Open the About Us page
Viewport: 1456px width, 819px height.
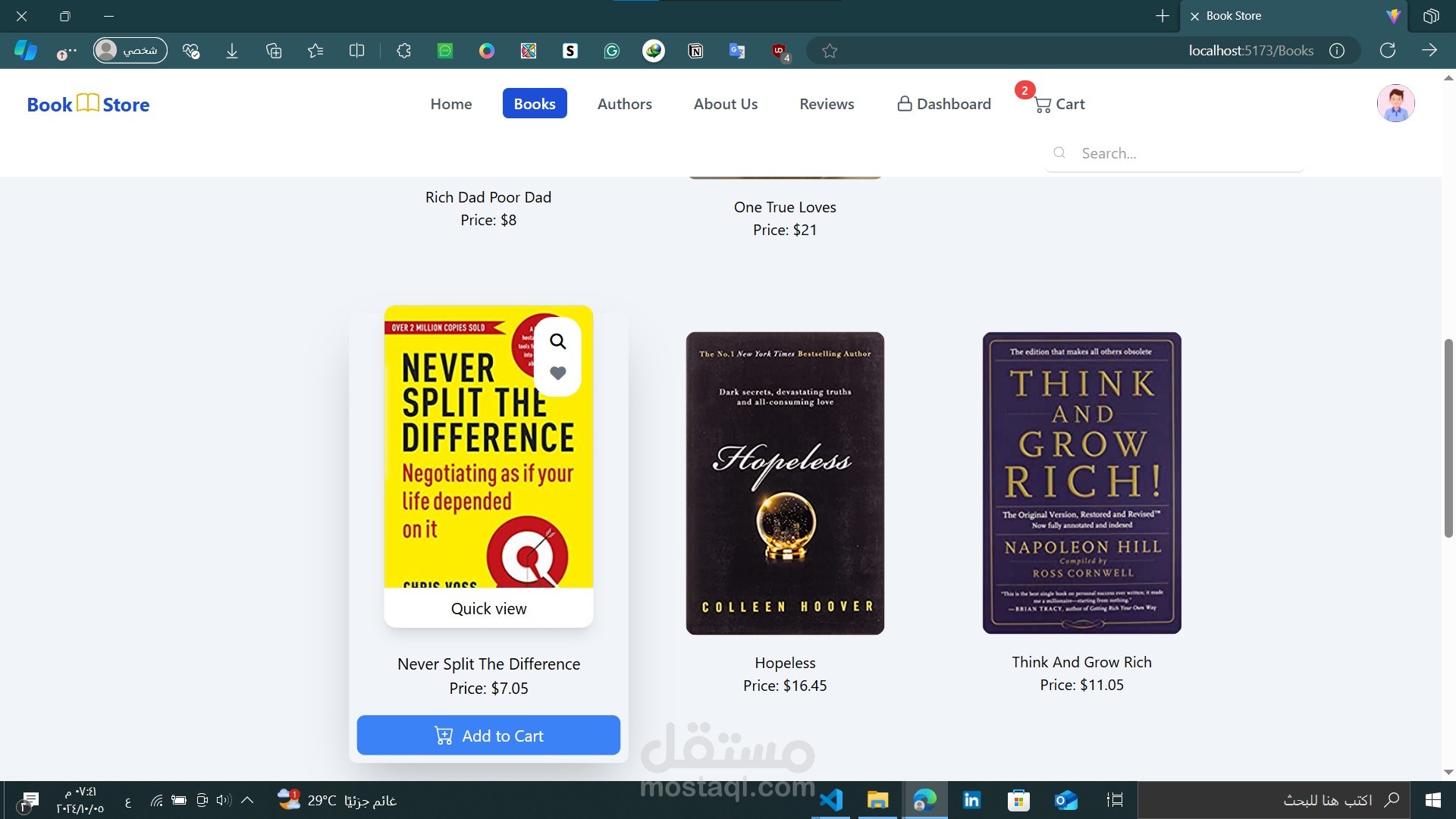725,104
